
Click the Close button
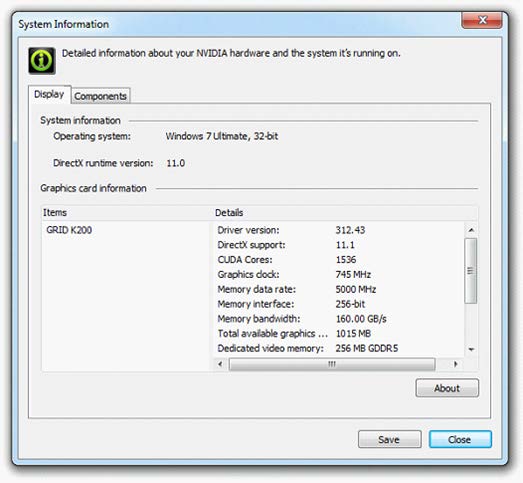[460, 439]
